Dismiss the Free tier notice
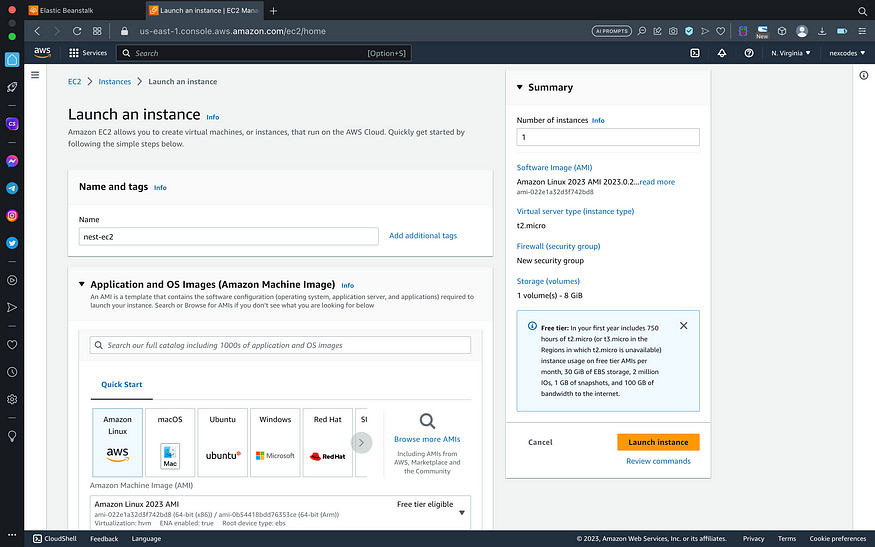Viewport: 875px width, 547px height. tap(684, 326)
